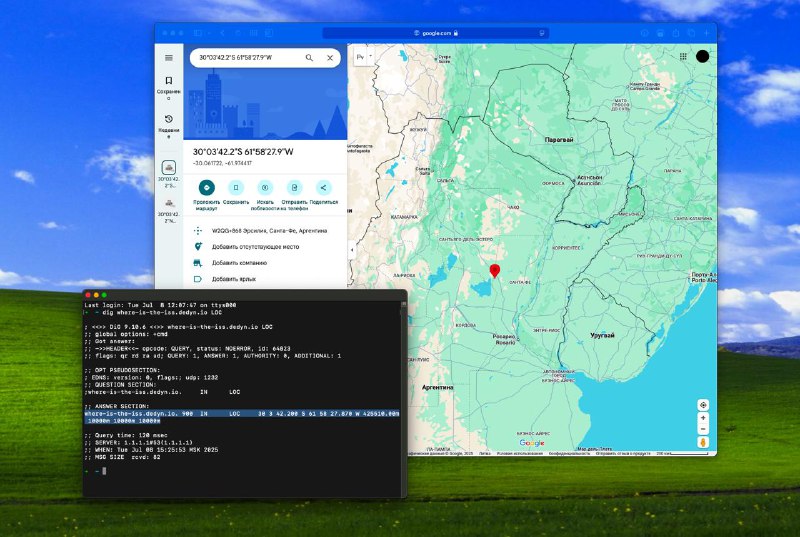Click the browser sidebar toggle icon

(x=198, y=33)
